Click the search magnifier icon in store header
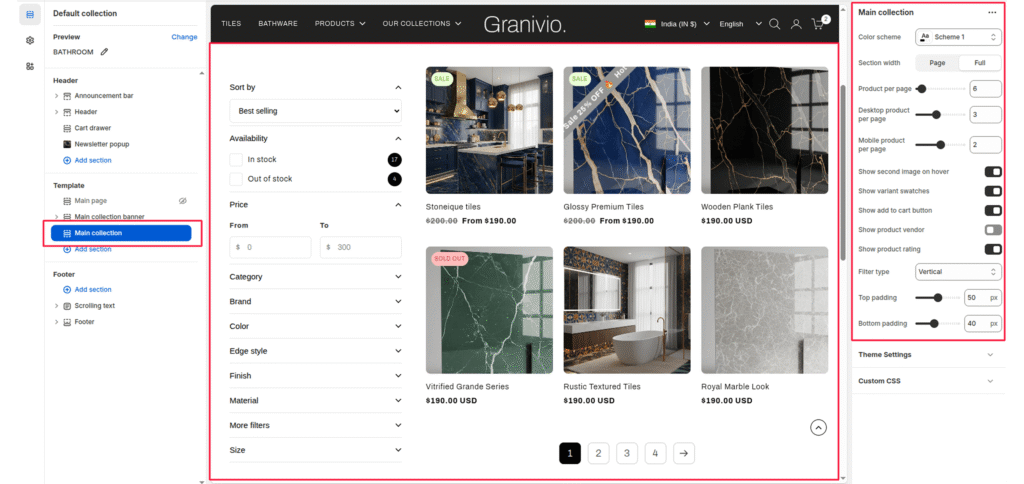Viewport: 1024px width, 484px height. (774, 24)
